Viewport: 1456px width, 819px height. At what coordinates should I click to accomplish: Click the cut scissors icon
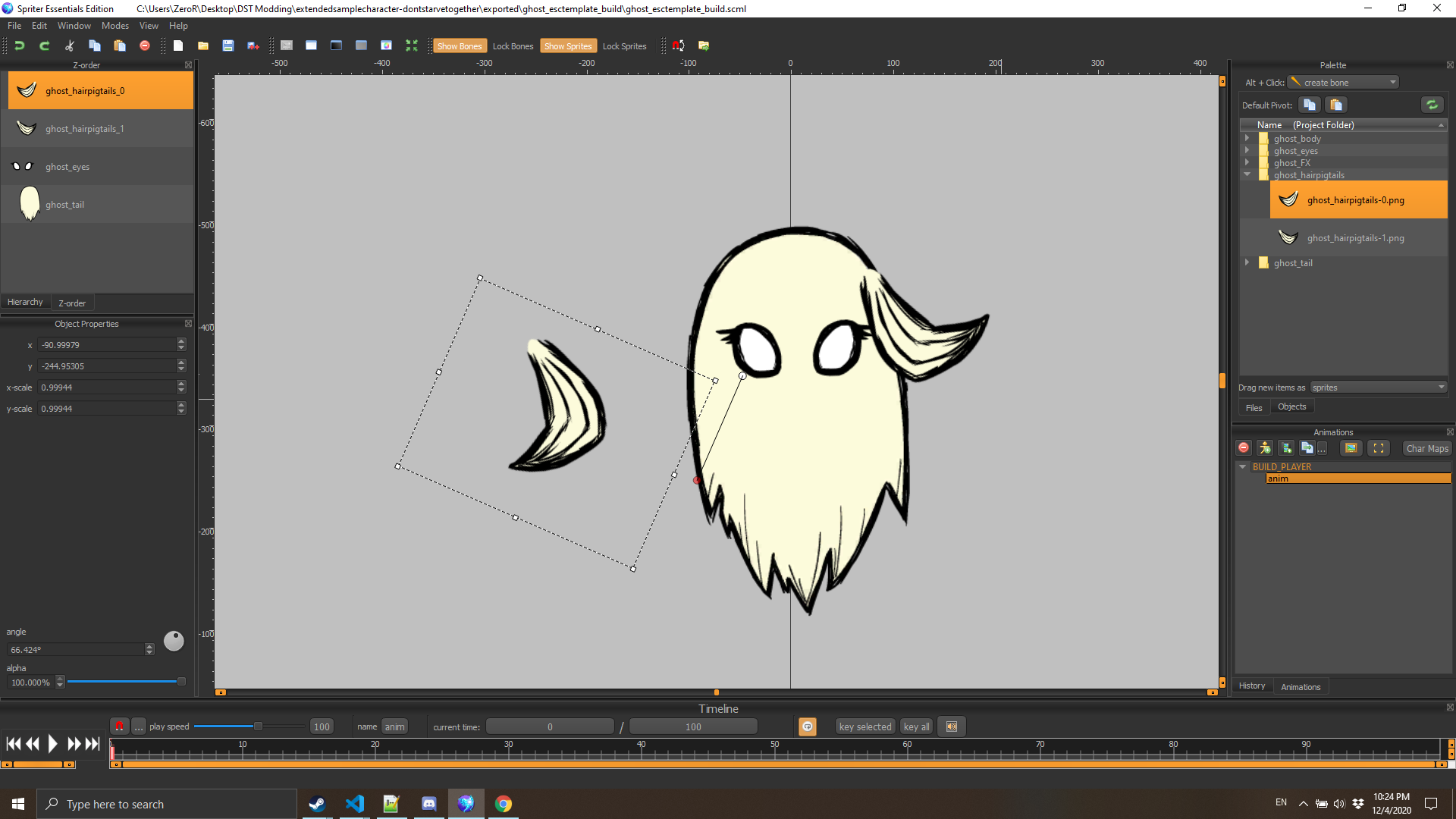point(70,45)
